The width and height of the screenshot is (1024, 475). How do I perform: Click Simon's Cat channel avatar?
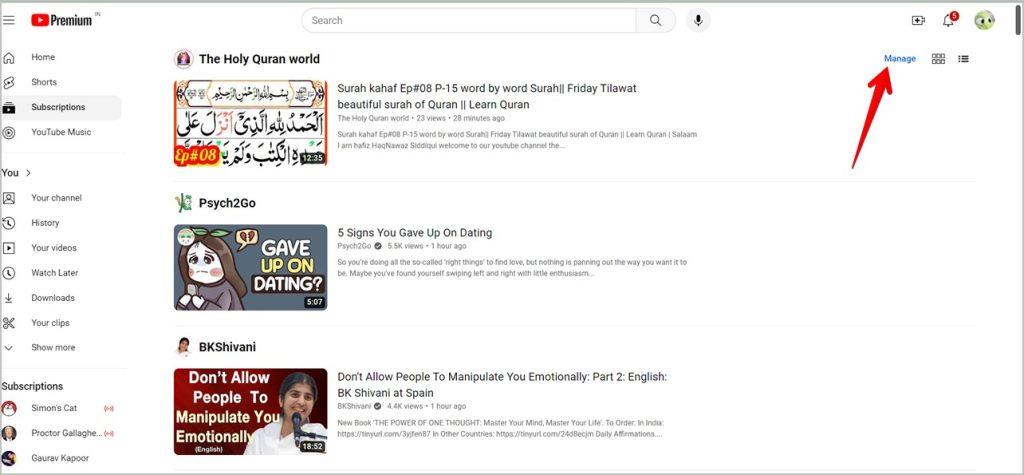point(9,408)
